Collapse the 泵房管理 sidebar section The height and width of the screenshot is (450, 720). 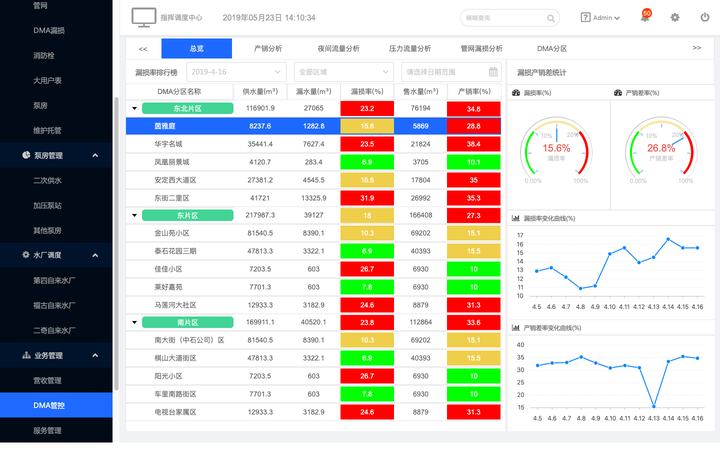95,155
